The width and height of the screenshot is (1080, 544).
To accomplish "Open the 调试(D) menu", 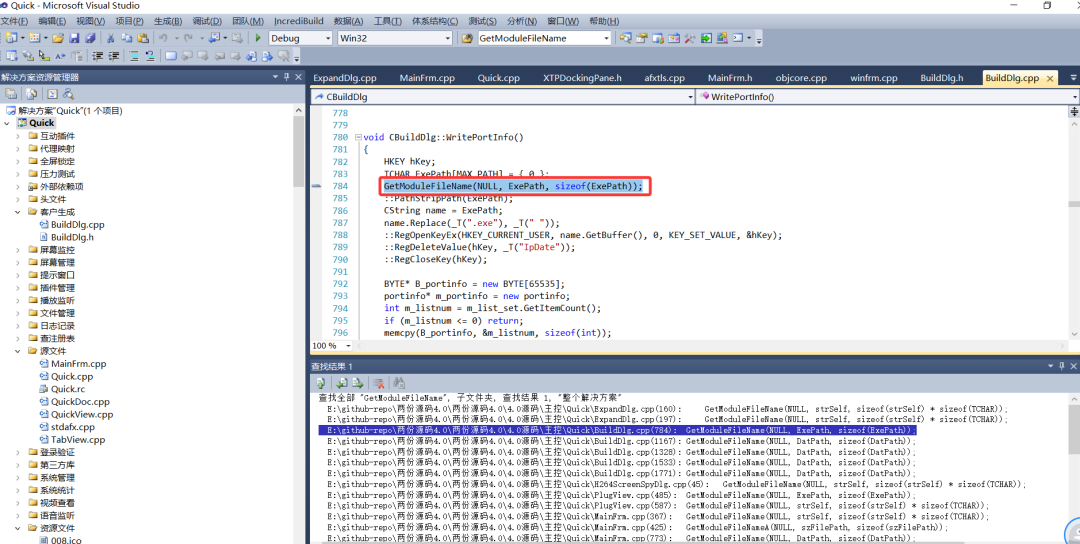I will [x=206, y=21].
